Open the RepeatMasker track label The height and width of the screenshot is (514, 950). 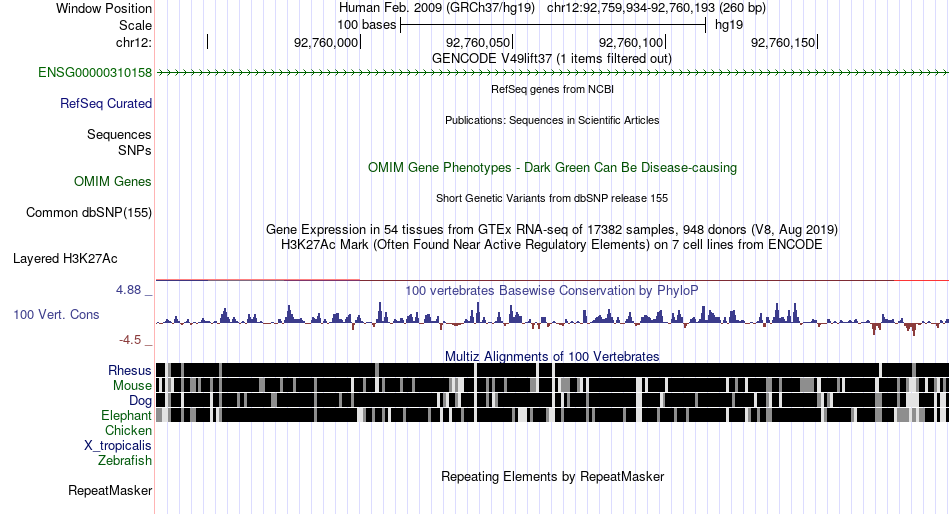click(110, 490)
